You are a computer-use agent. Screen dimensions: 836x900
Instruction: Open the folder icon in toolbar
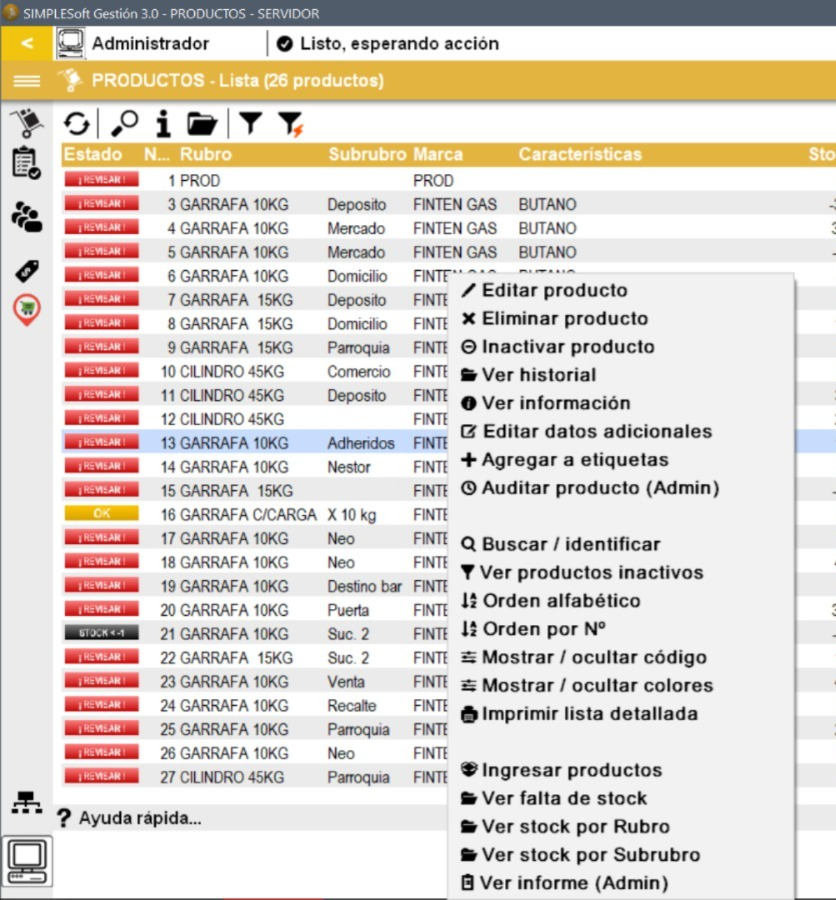pos(202,124)
